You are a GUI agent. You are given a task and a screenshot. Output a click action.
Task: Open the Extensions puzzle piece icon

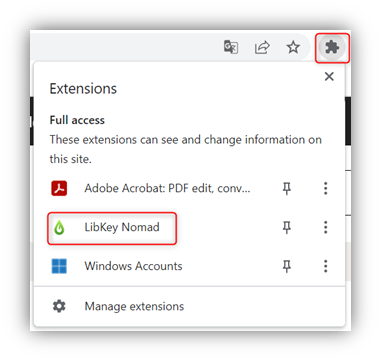(x=332, y=48)
